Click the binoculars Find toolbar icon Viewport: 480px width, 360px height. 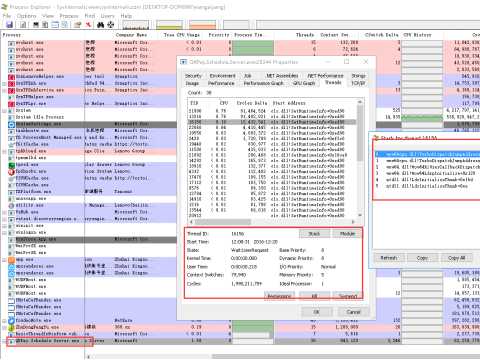(100, 25)
